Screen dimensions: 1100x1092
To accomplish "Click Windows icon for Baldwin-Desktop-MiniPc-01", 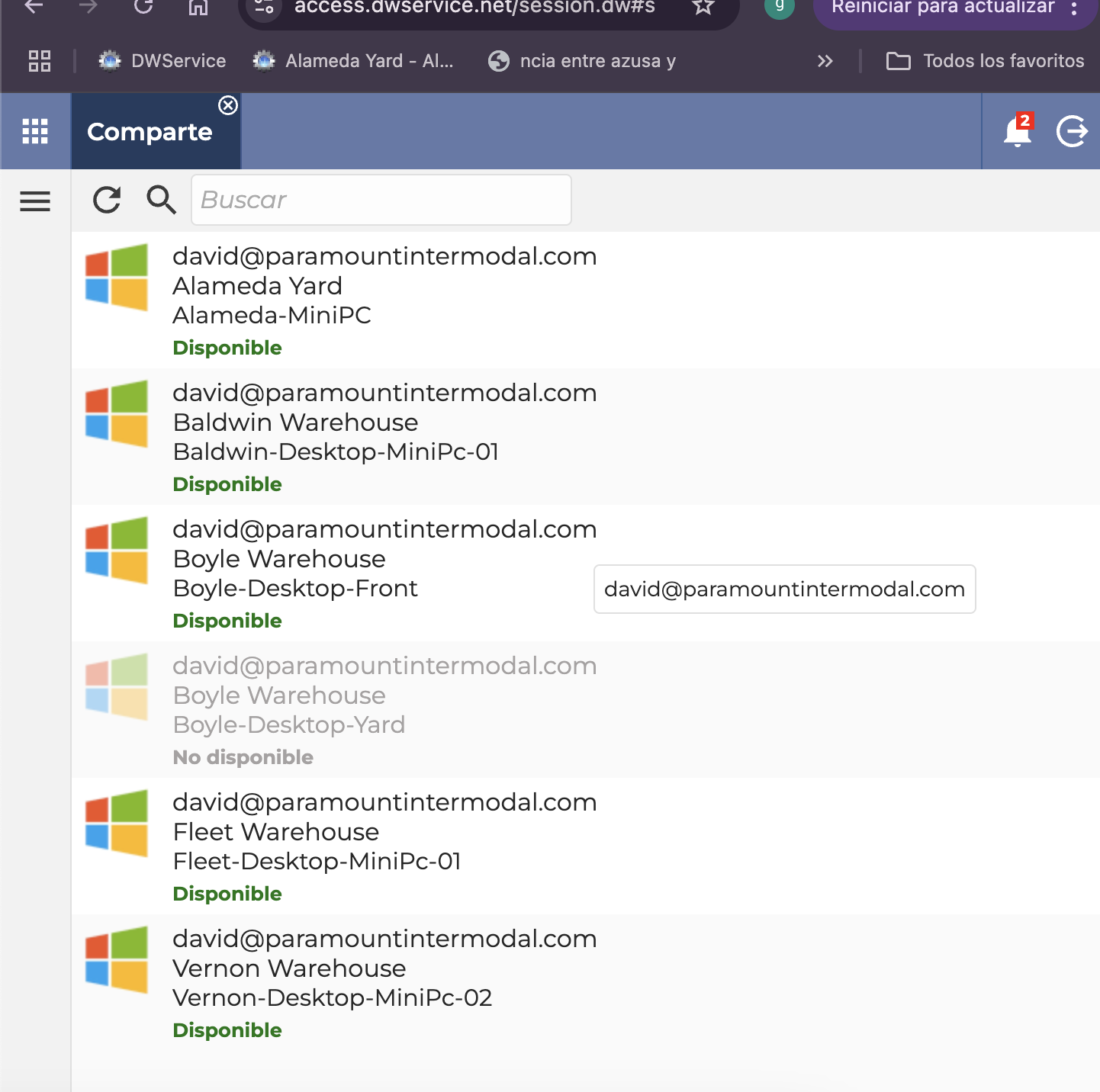I will point(117,414).
